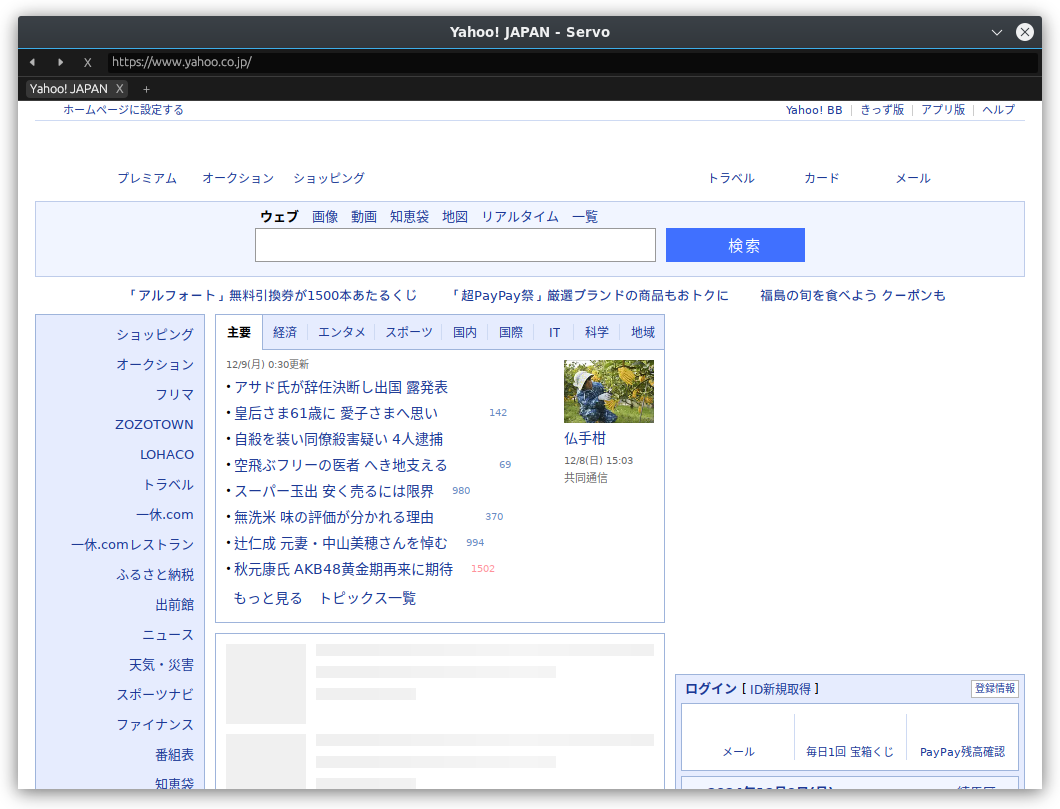This screenshot has height=809, width=1060.
Task: Open the 一覧 search options
Action: pos(585,216)
